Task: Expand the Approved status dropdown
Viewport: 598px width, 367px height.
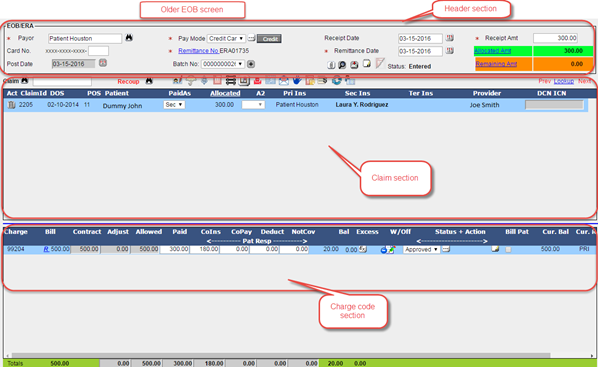Action: (x=421, y=249)
